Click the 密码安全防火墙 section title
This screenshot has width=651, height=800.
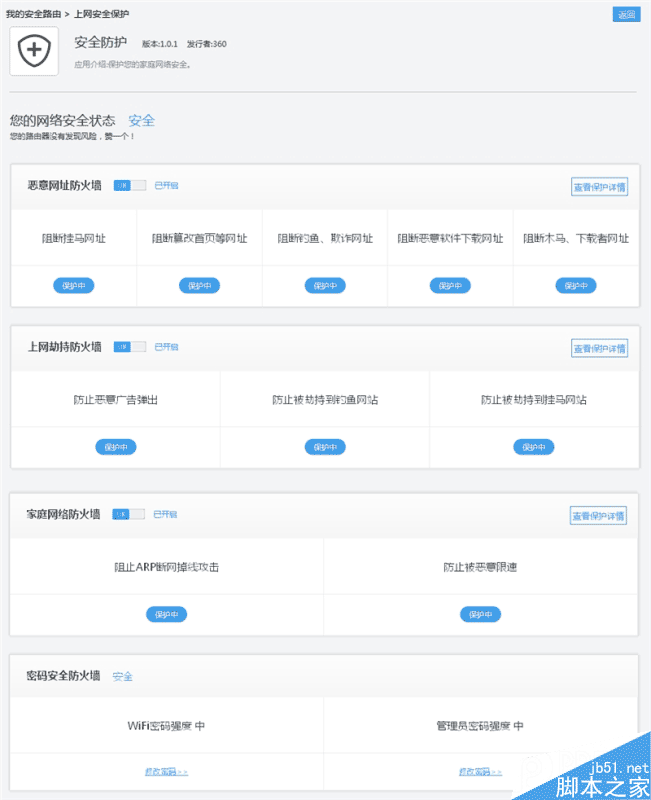click(63, 676)
